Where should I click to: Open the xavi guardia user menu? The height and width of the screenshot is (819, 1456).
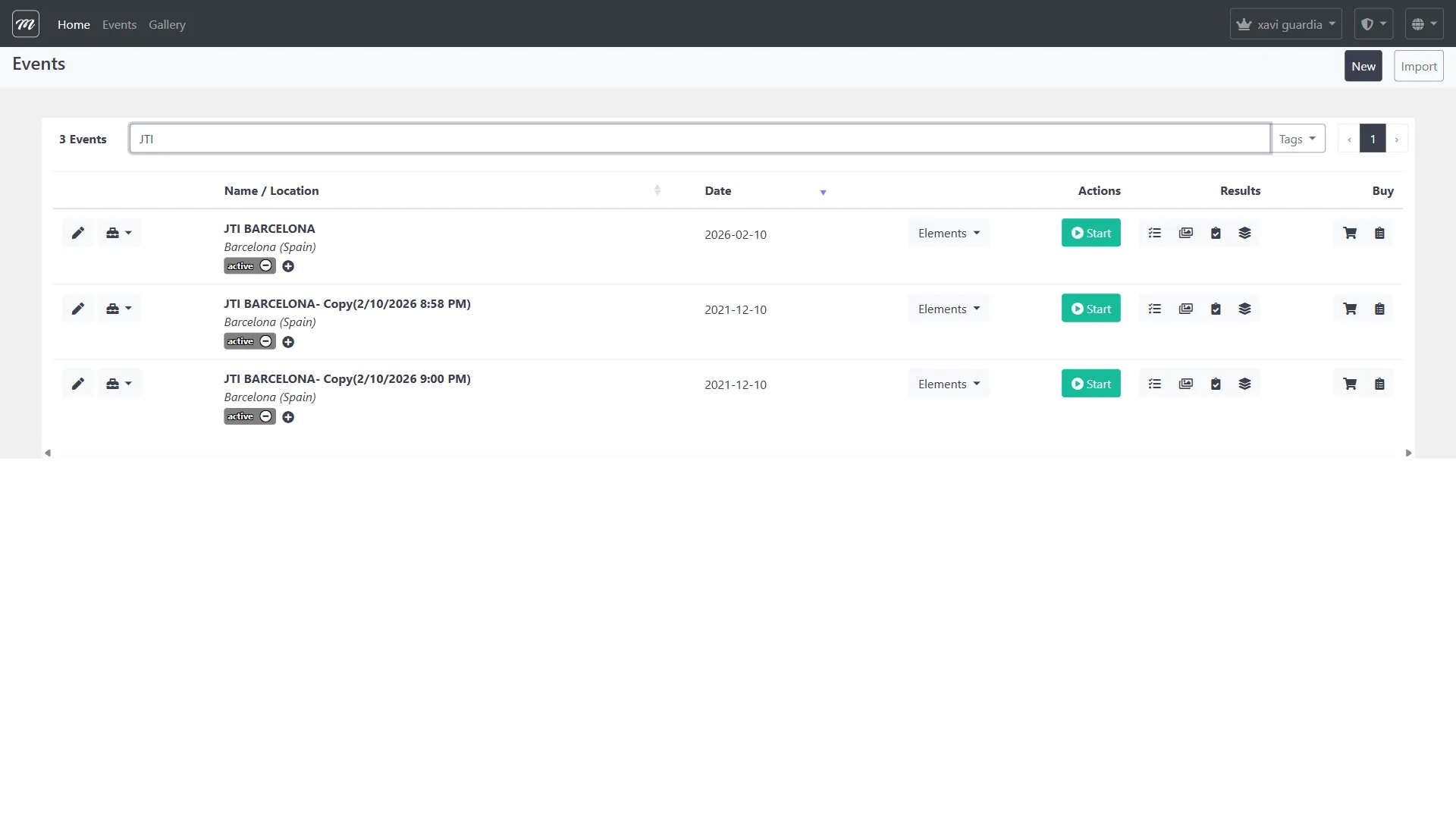[x=1285, y=24]
